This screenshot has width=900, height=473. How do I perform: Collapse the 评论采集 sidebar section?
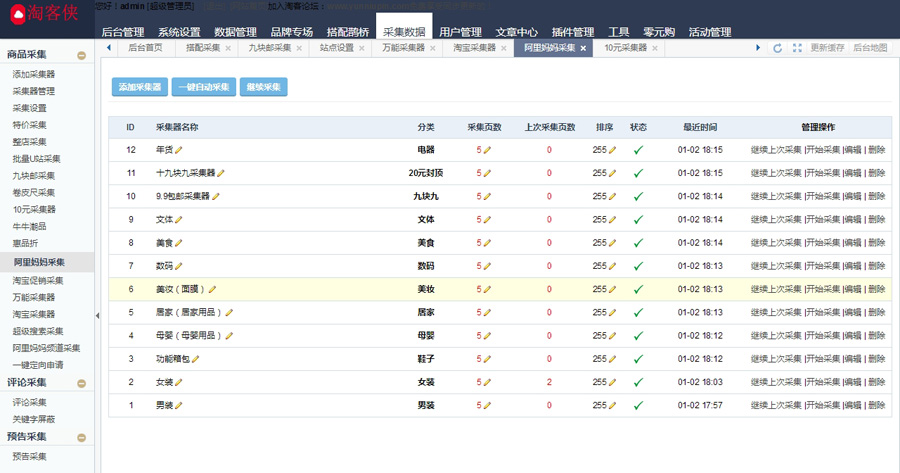[82, 383]
